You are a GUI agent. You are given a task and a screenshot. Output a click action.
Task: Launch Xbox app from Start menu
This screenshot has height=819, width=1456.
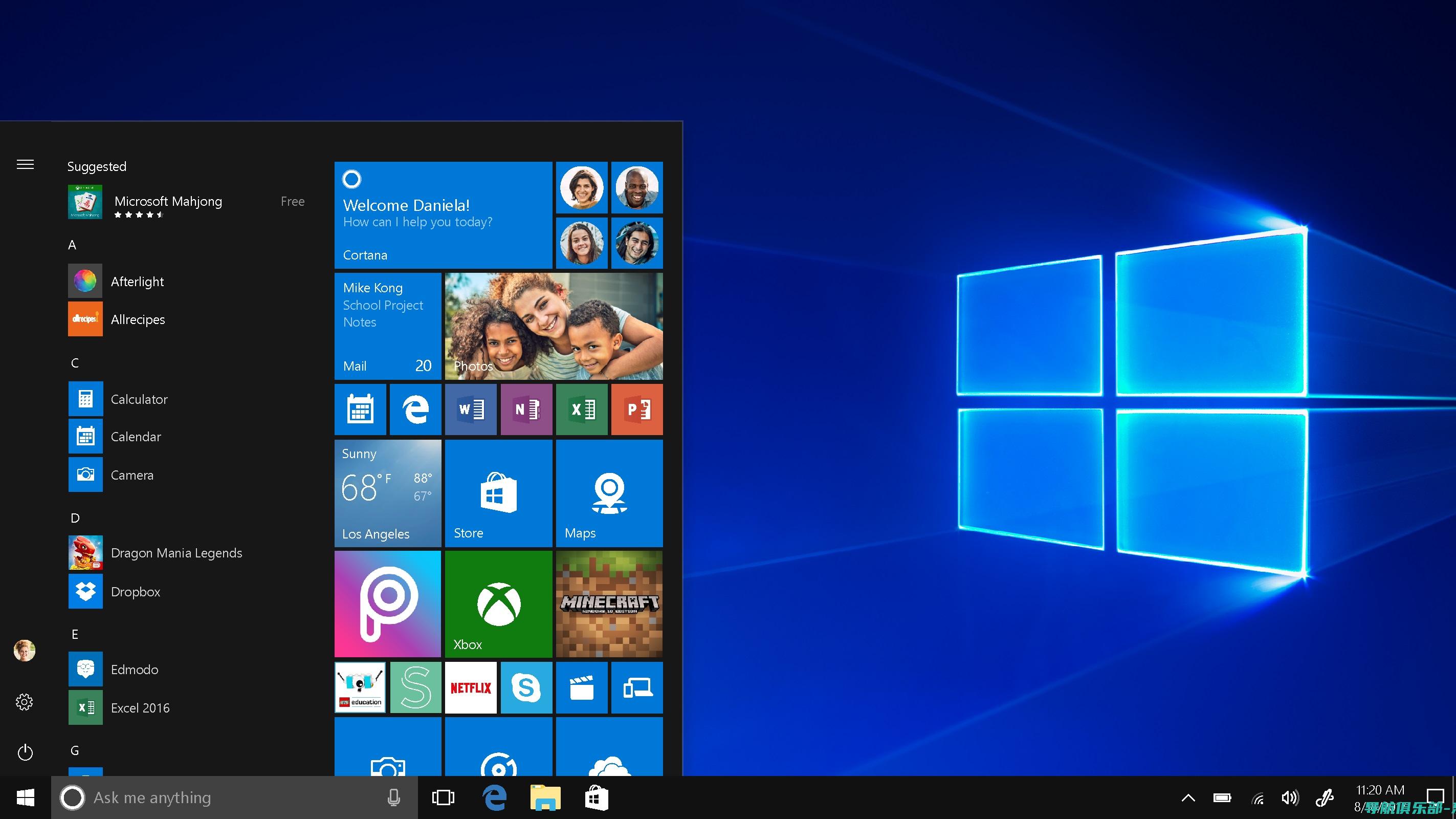click(498, 604)
